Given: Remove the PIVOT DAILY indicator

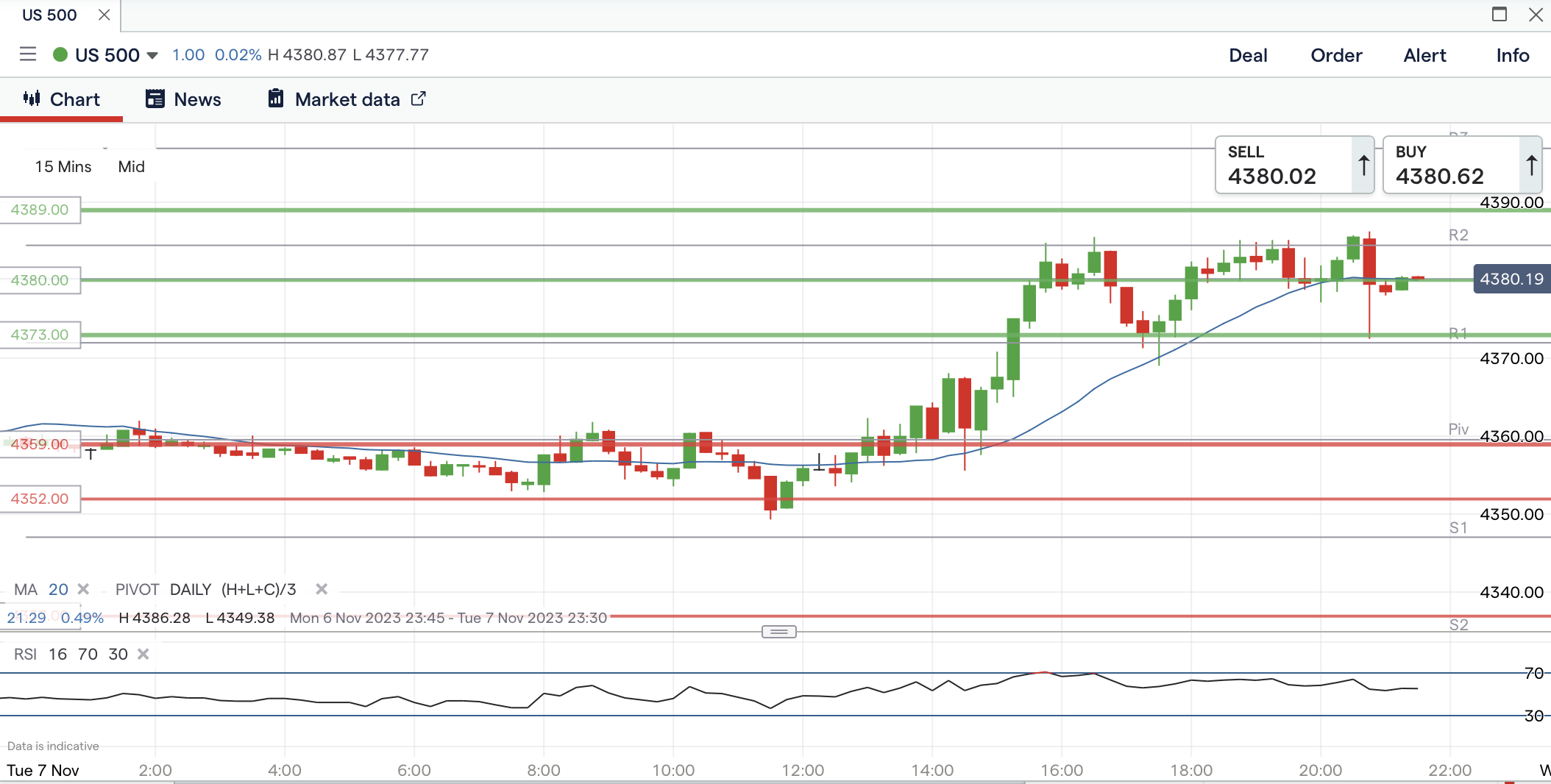Looking at the screenshot, I should pos(322,589).
